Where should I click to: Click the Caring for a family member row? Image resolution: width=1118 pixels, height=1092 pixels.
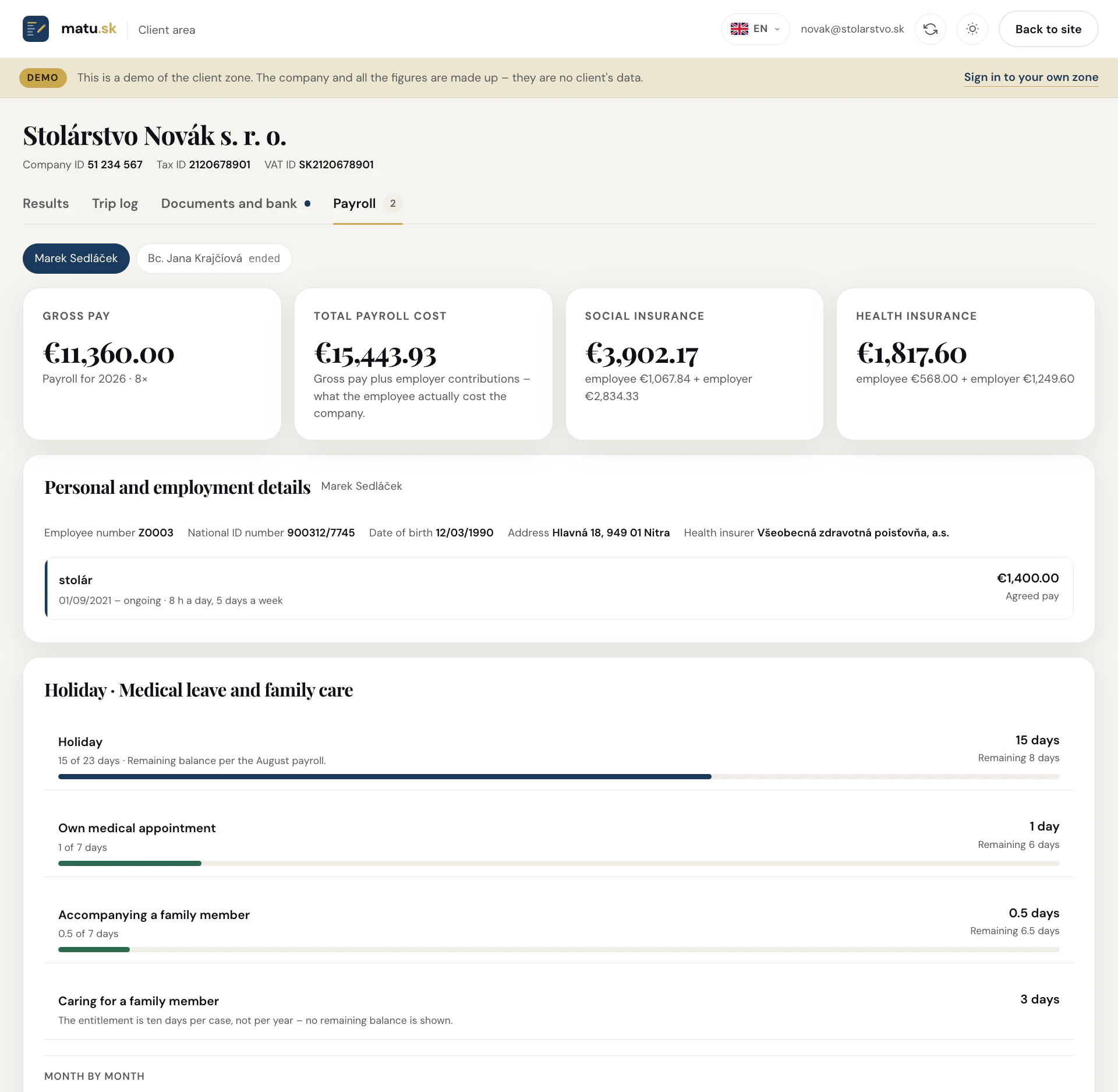(x=558, y=1010)
